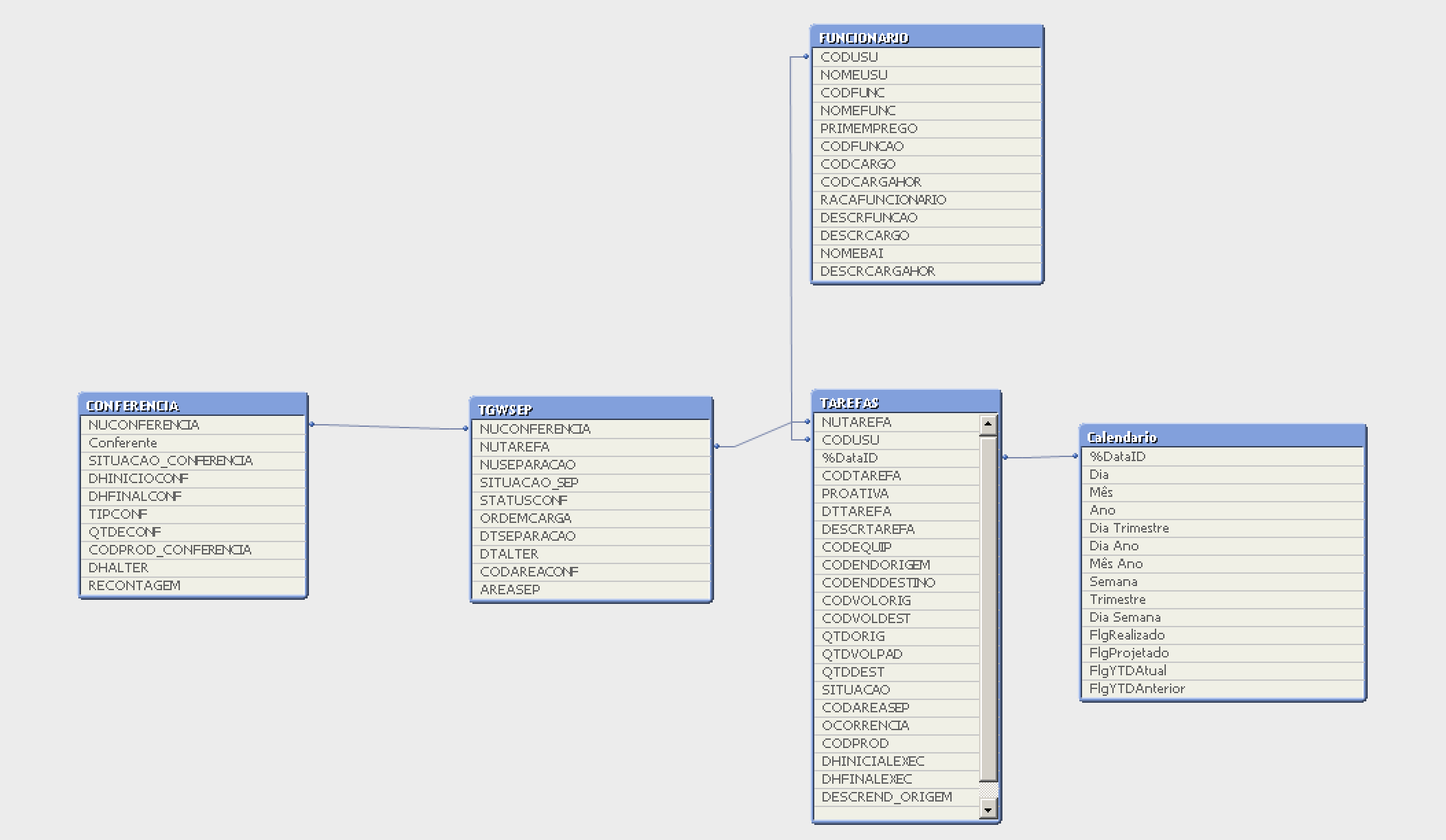This screenshot has width=1446, height=840.
Task: Click the CODENDDESTINO field
Action: pos(878,583)
